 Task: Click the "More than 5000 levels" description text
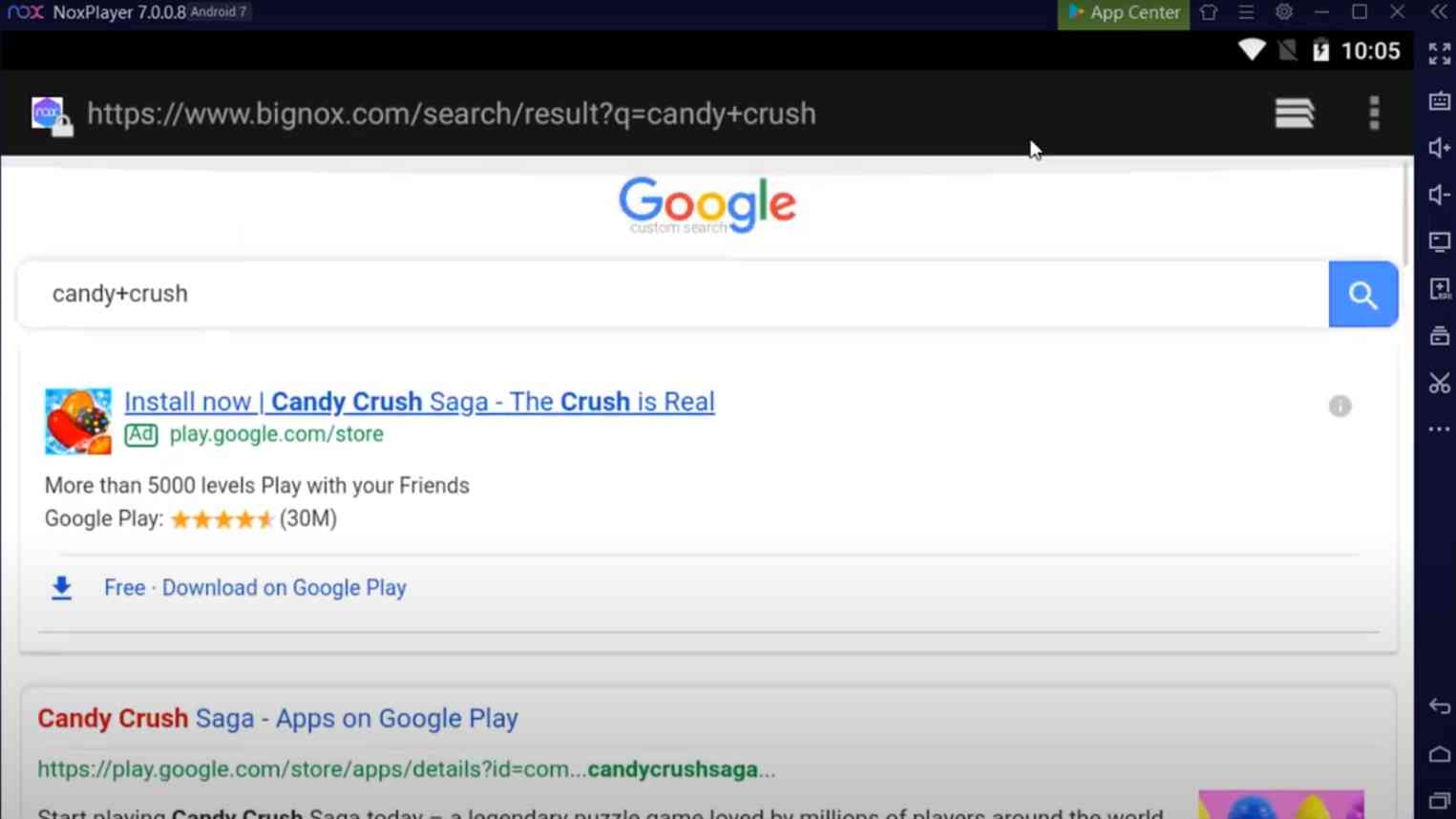[x=257, y=486]
